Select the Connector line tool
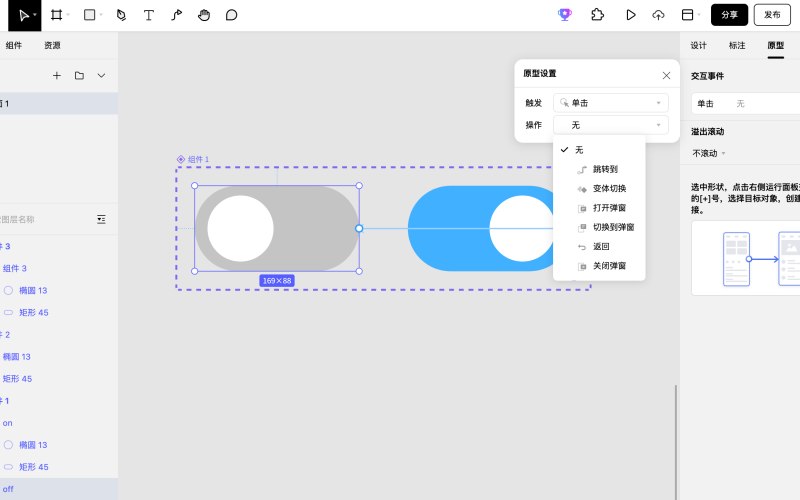This screenshot has width=800, height=500. (177, 15)
